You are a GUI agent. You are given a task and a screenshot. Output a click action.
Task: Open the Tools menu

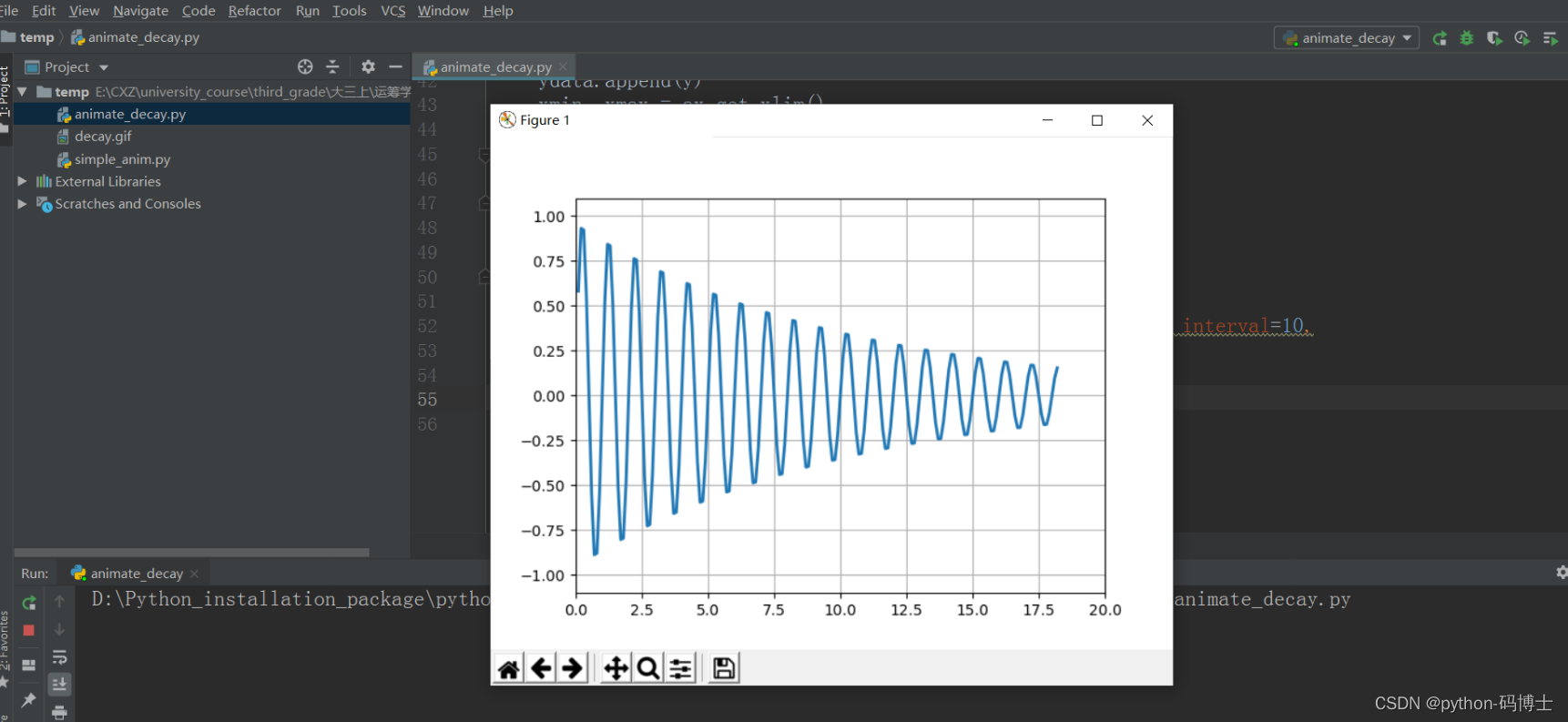tap(349, 11)
